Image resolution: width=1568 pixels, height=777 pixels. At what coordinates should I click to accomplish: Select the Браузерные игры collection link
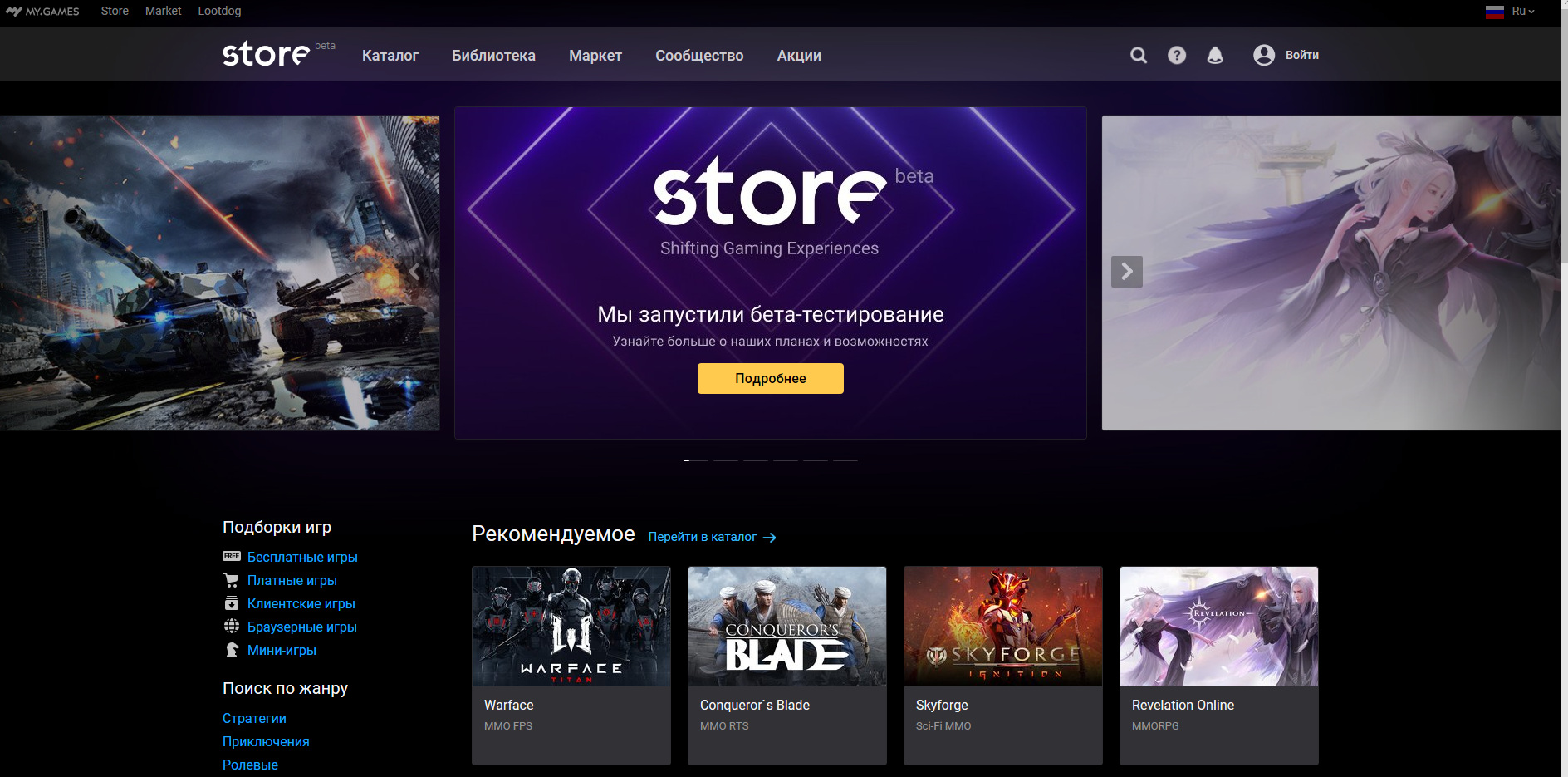[302, 627]
